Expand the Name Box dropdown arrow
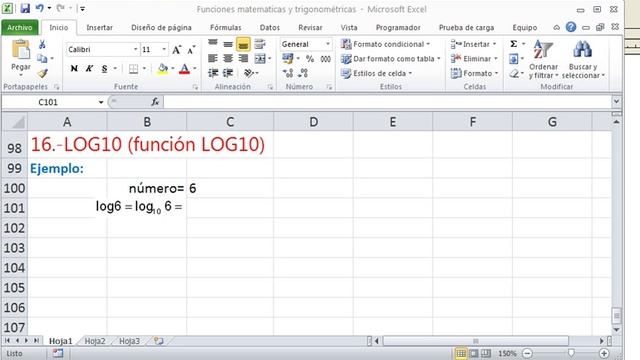This screenshot has height=360, width=640. click(101, 102)
